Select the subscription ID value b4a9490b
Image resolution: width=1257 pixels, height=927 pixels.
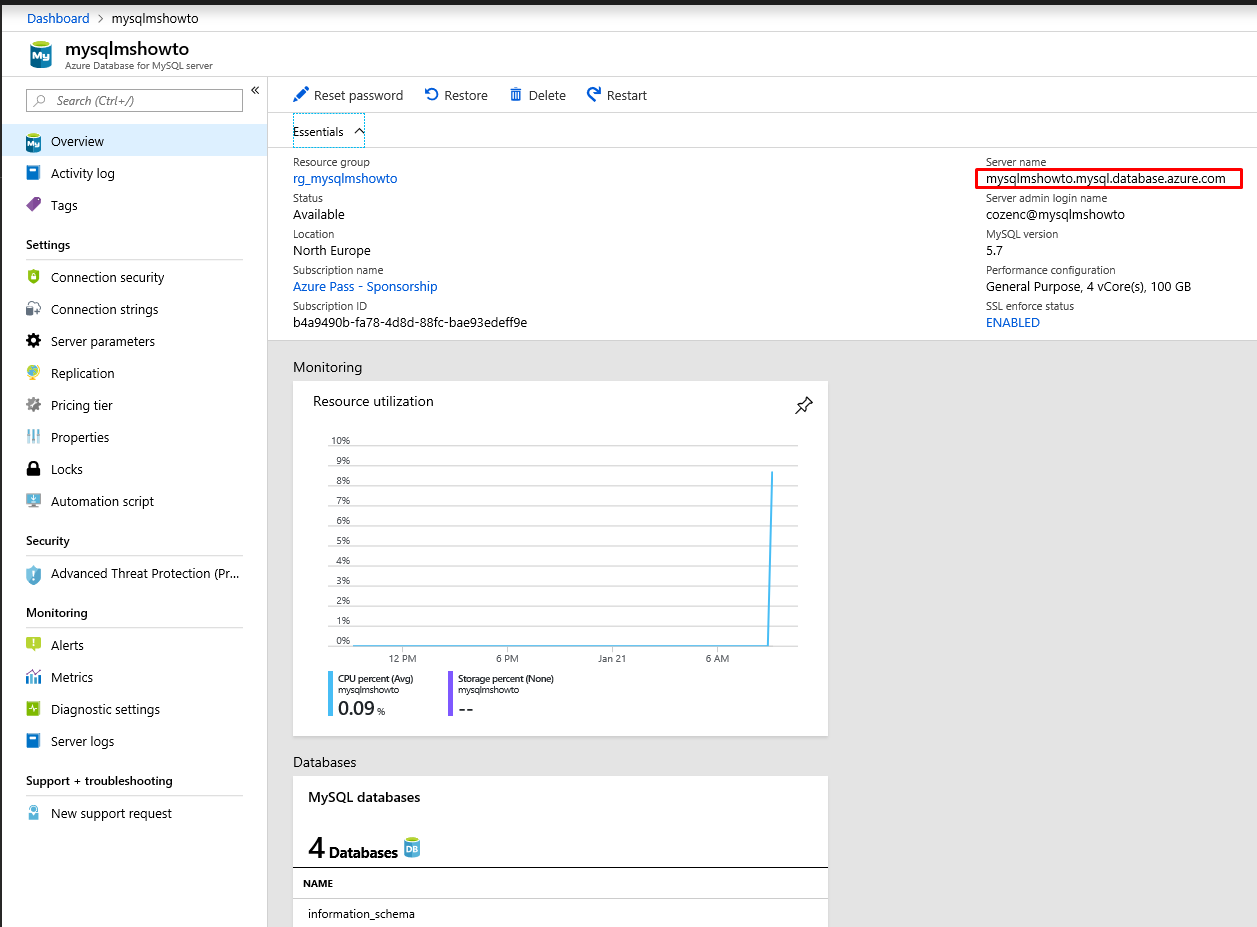click(410, 322)
